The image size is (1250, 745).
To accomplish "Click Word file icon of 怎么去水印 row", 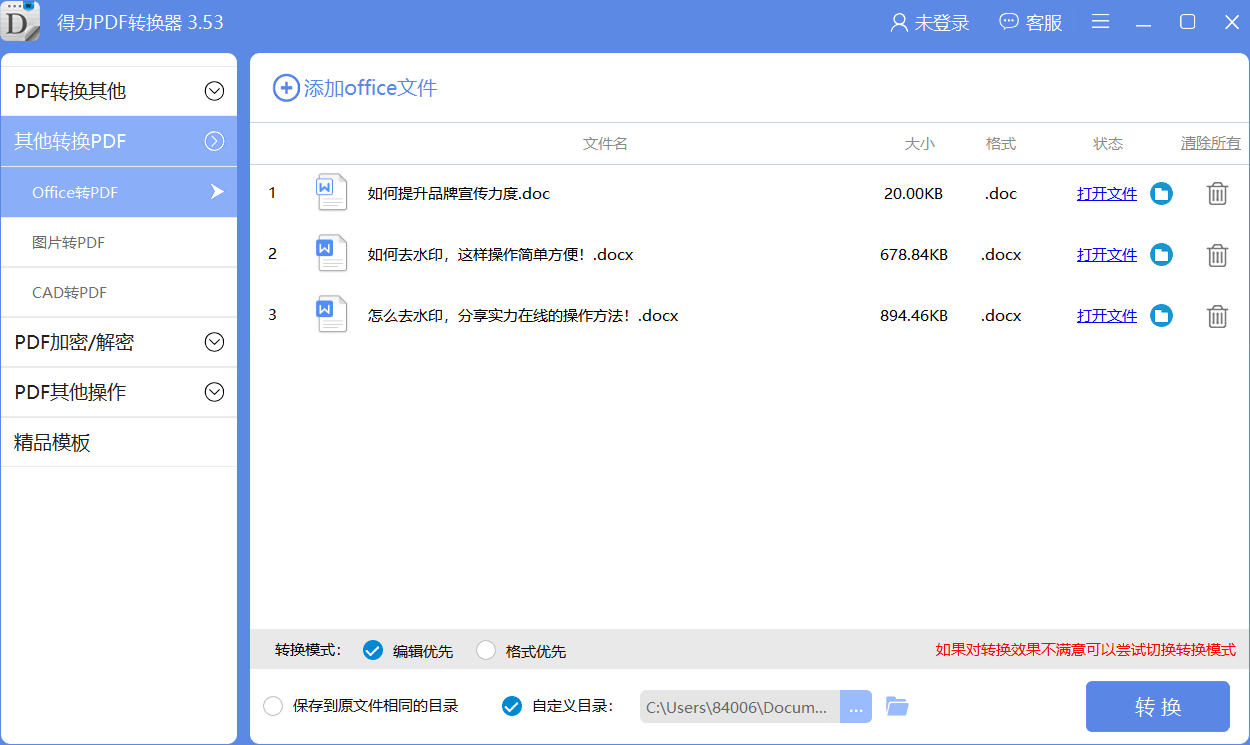I will click(332, 314).
